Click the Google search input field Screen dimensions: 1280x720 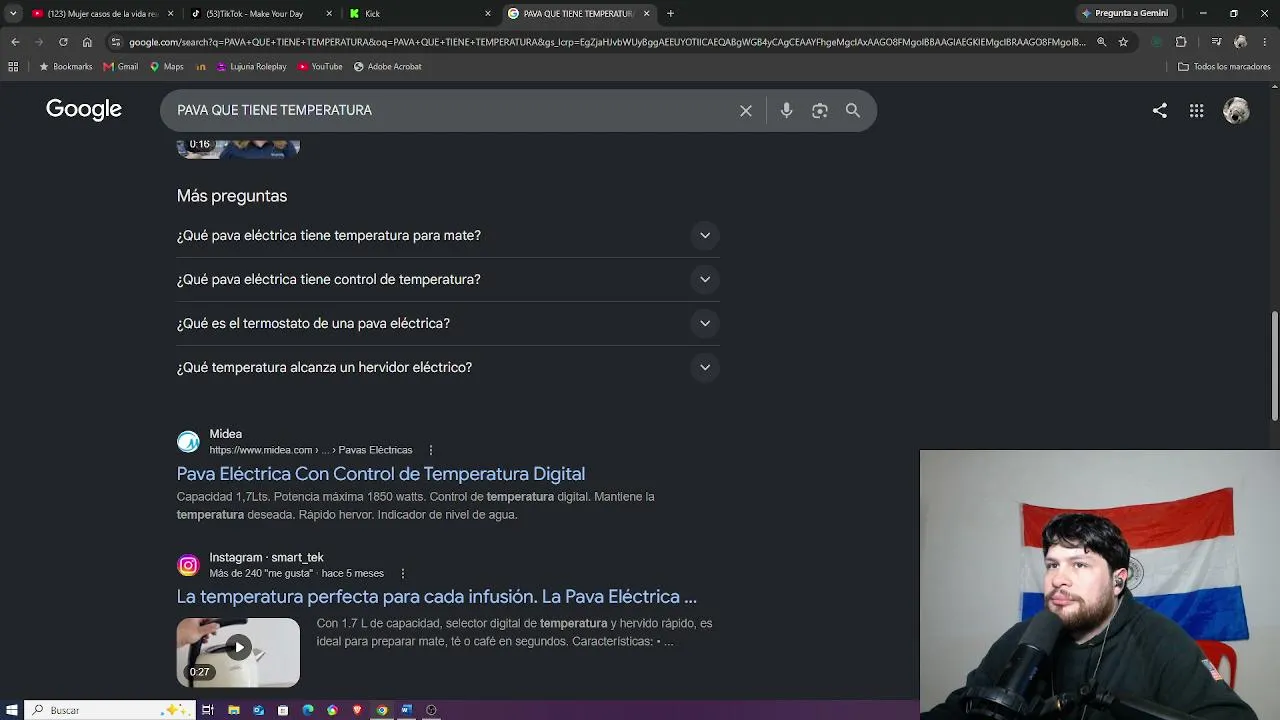pyautogui.click(x=450, y=111)
